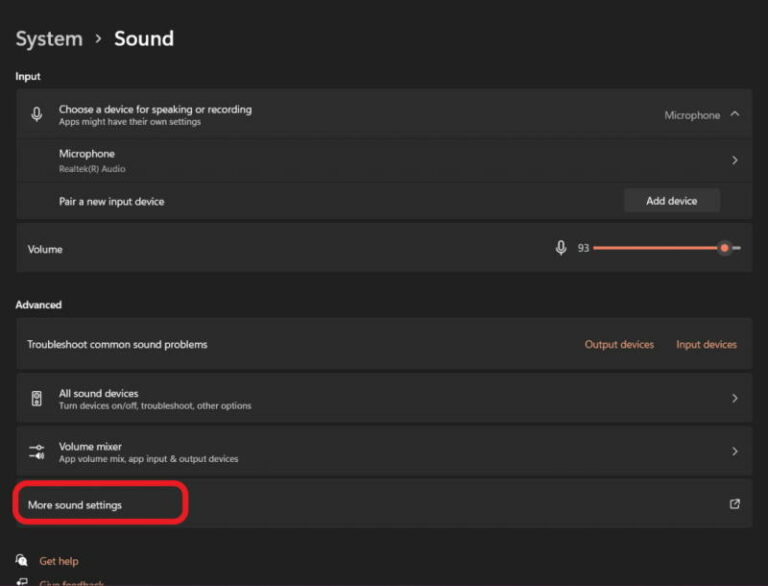Viewport: 768px width, 586px height.
Task: Troubleshoot Output devices link
Action: point(619,344)
